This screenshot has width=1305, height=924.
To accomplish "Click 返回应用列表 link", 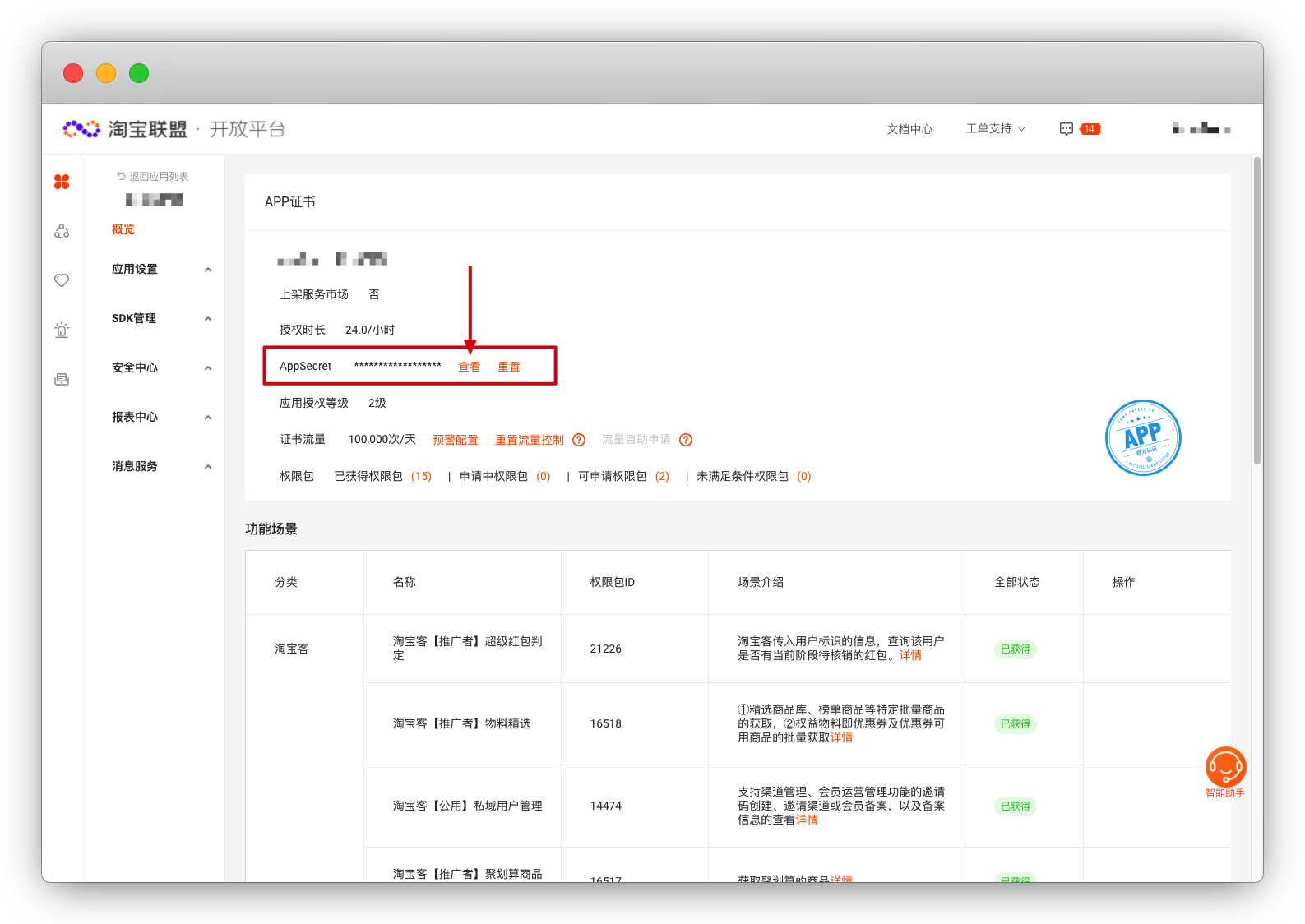I will point(159,177).
